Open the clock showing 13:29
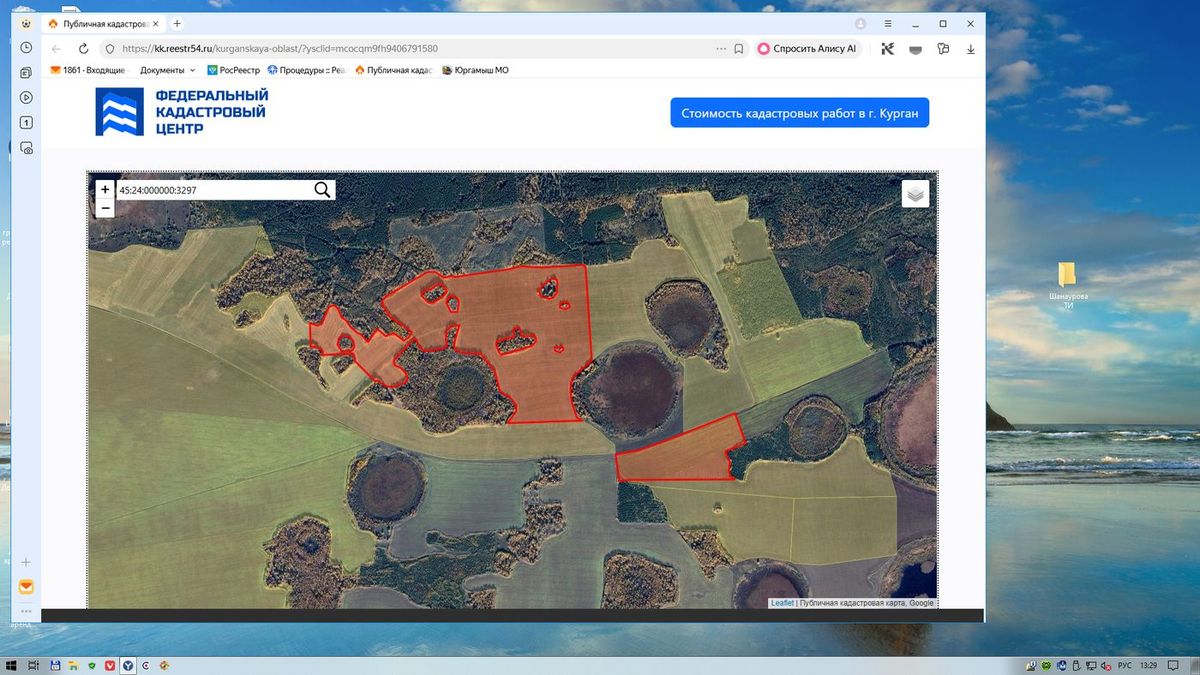 pyautogui.click(x=1148, y=665)
